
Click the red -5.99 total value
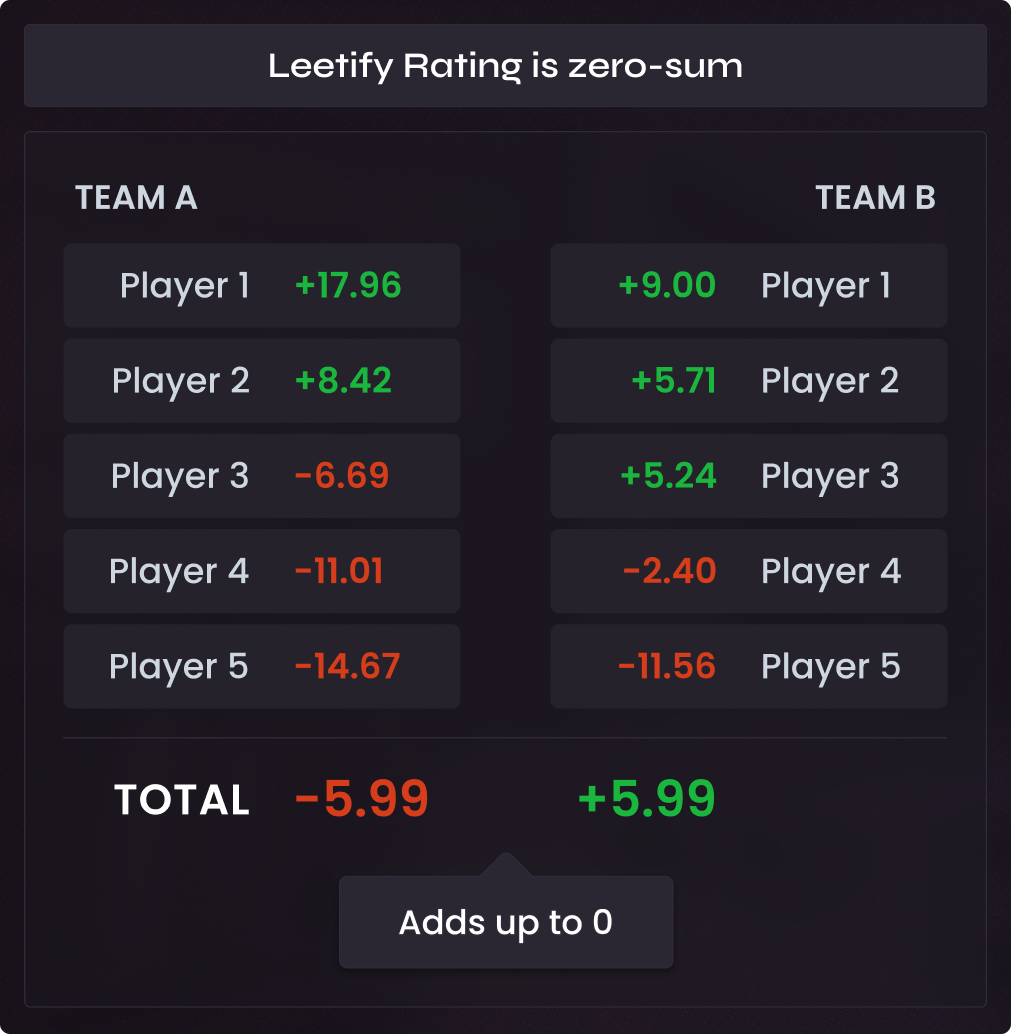pos(362,799)
